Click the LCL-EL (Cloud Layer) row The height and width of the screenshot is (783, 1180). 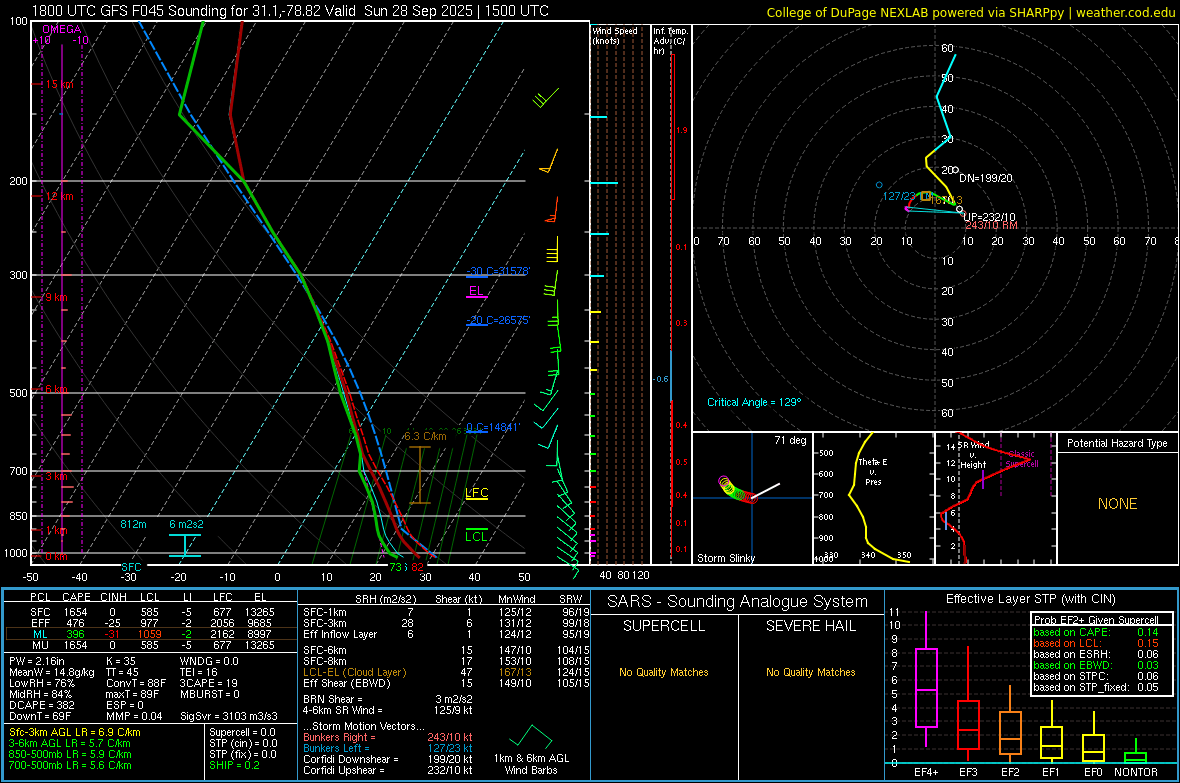click(x=446, y=672)
